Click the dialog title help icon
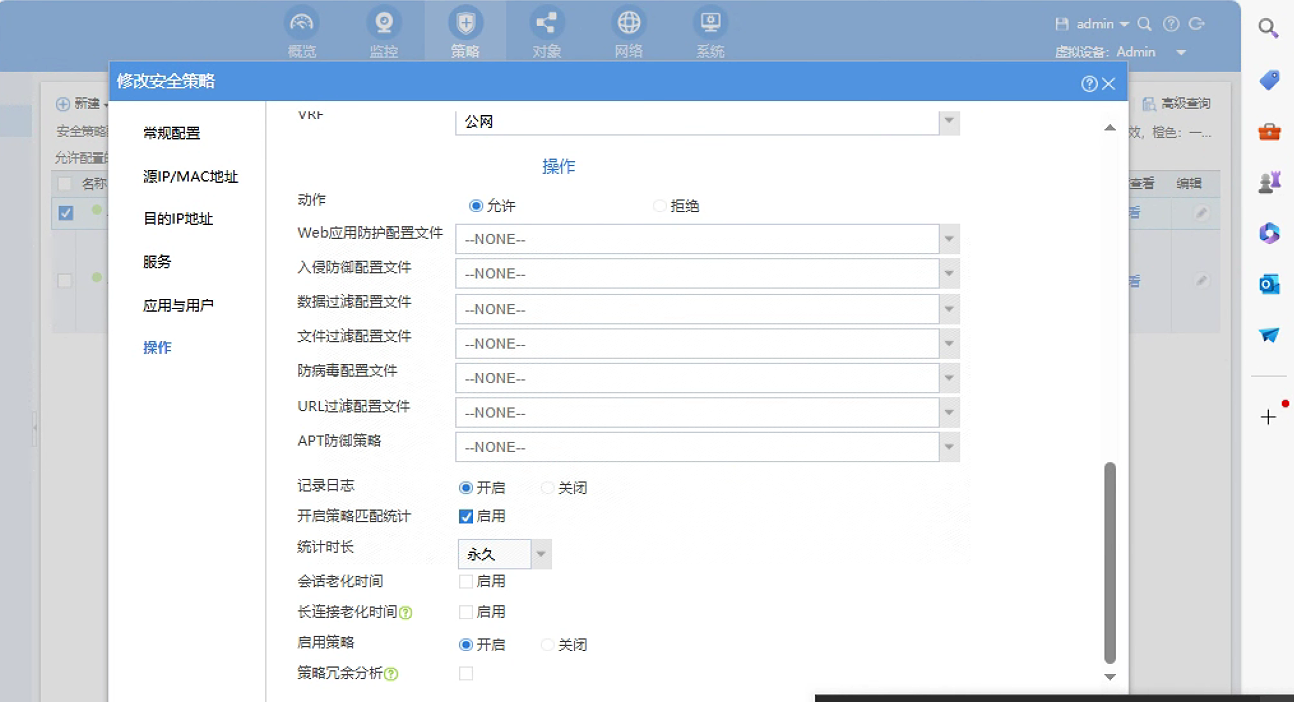 (1090, 84)
